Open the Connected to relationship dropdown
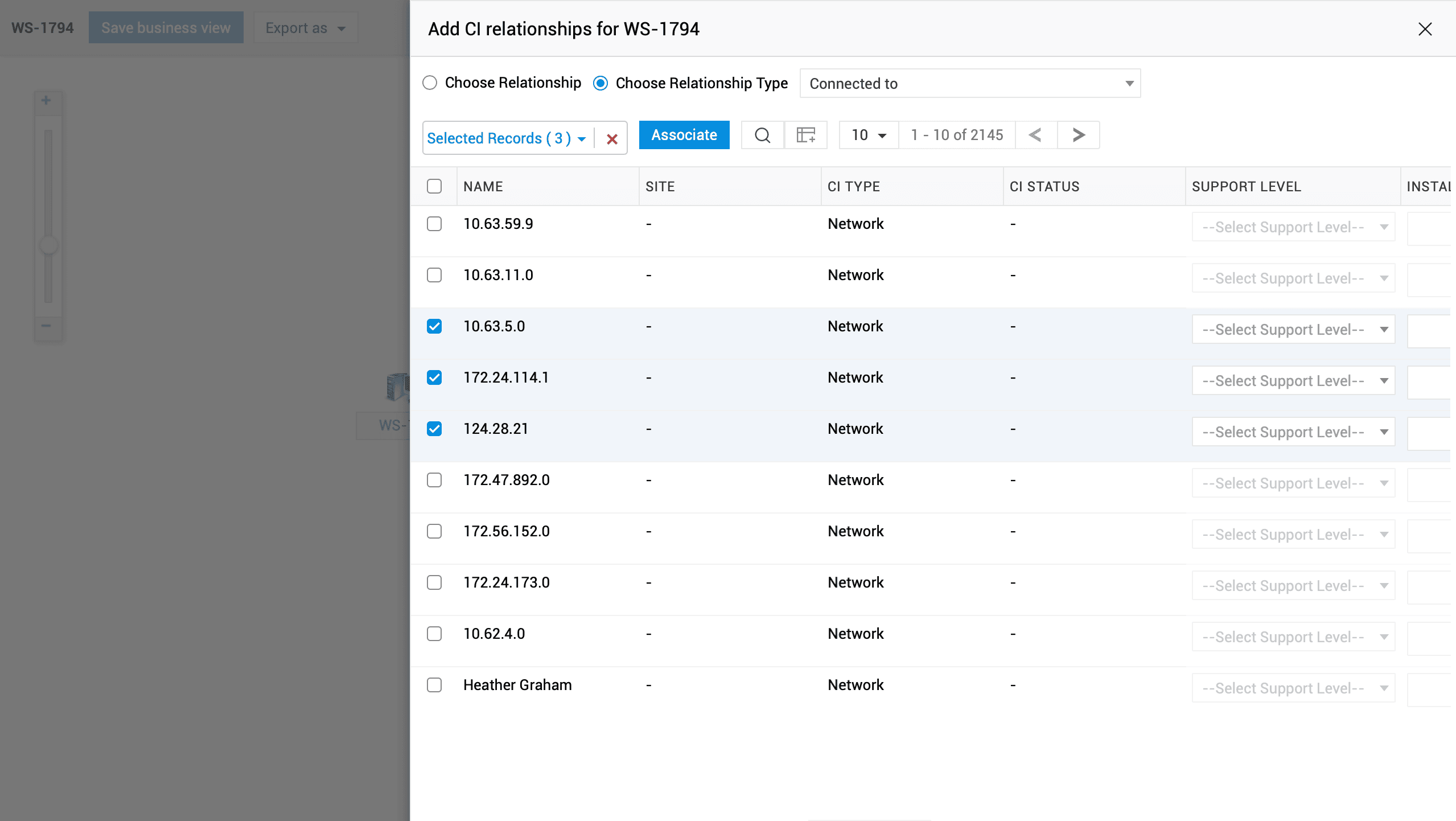 pyautogui.click(x=970, y=84)
